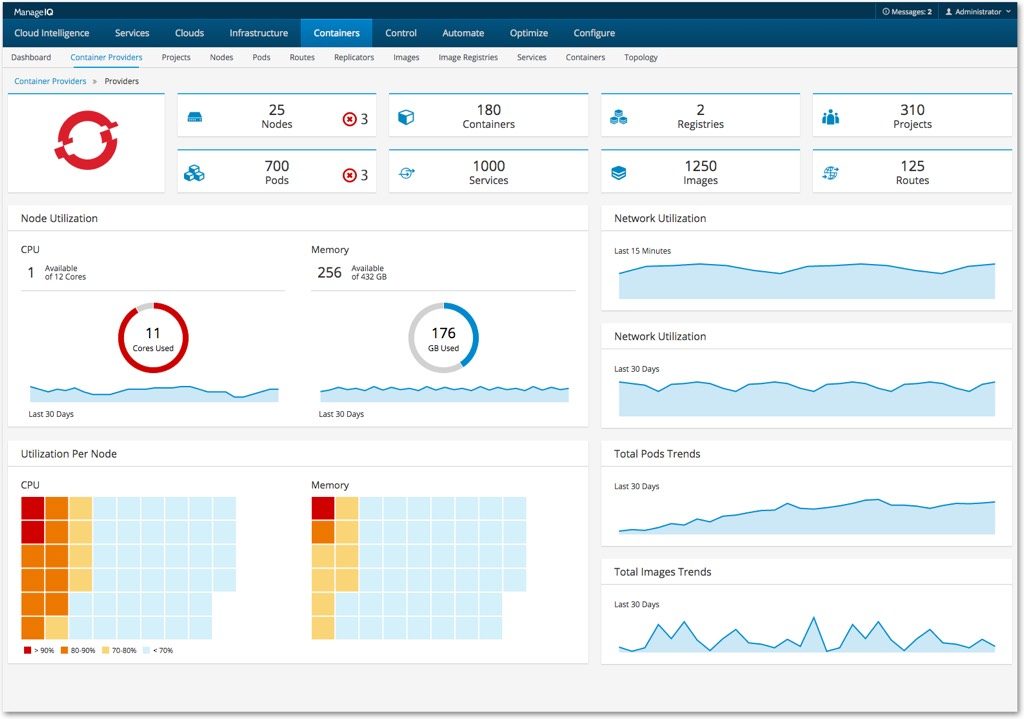Click the red error badge beside the Pods count
Screen dimensions: 1024x719
(x=351, y=173)
